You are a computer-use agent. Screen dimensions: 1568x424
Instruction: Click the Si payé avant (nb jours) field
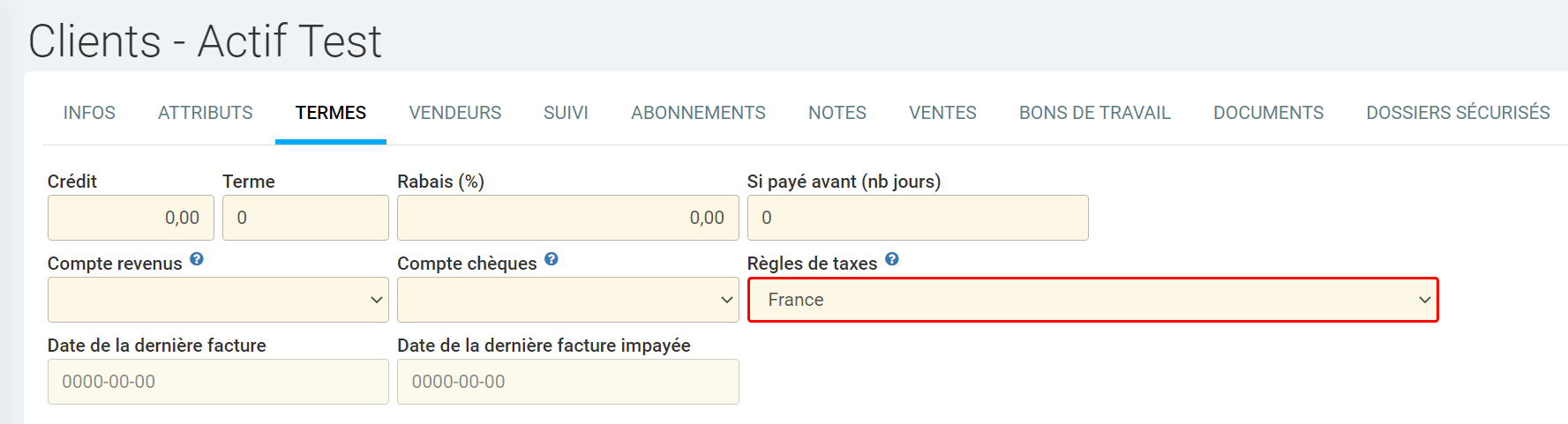click(x=918, y=218)
